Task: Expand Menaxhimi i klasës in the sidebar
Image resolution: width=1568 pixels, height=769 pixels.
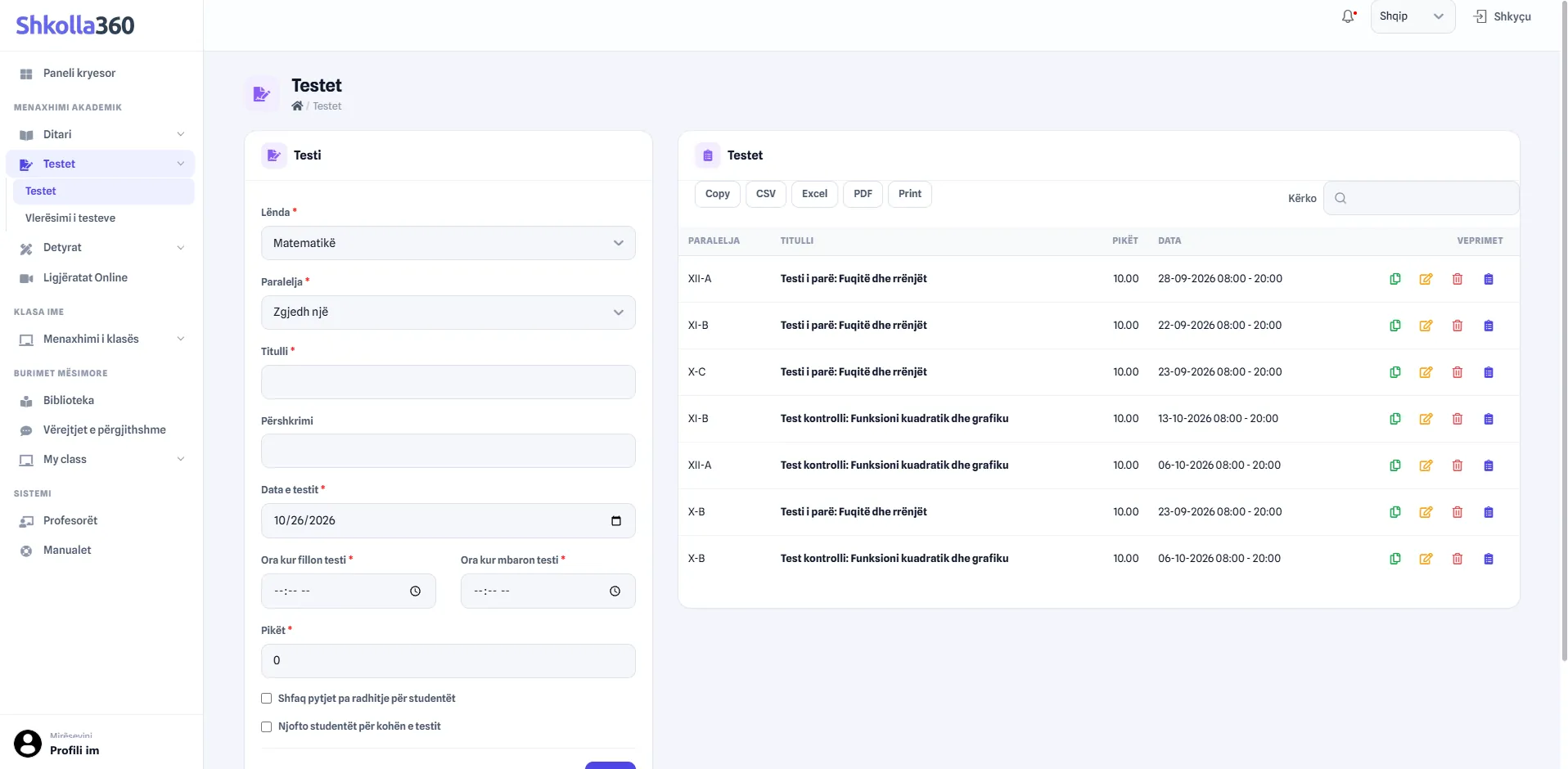Action: click(101, 340)
